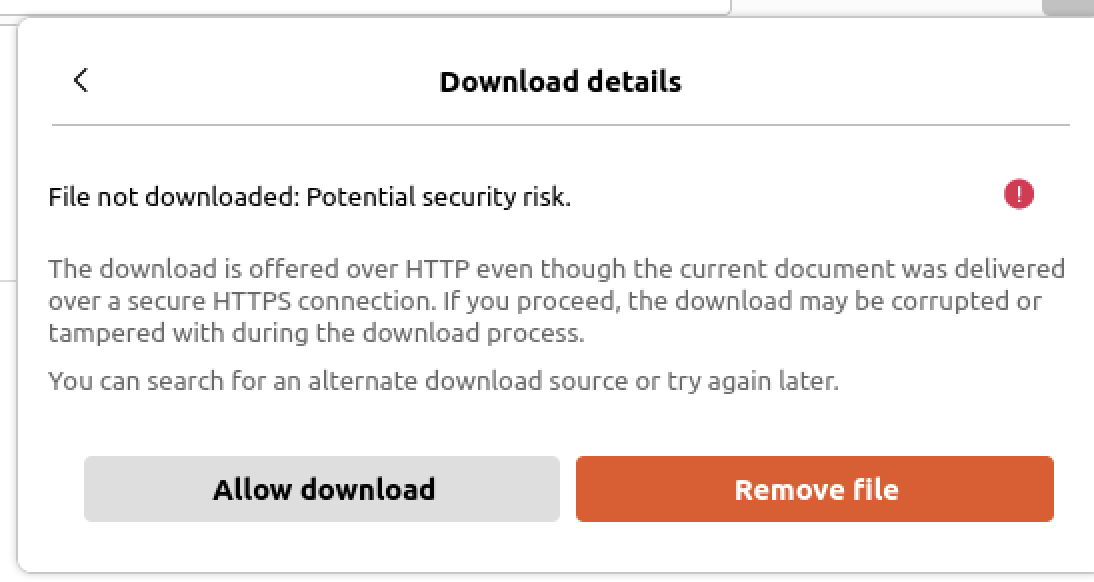Click the orange Remove file button

tap(815, 489)
